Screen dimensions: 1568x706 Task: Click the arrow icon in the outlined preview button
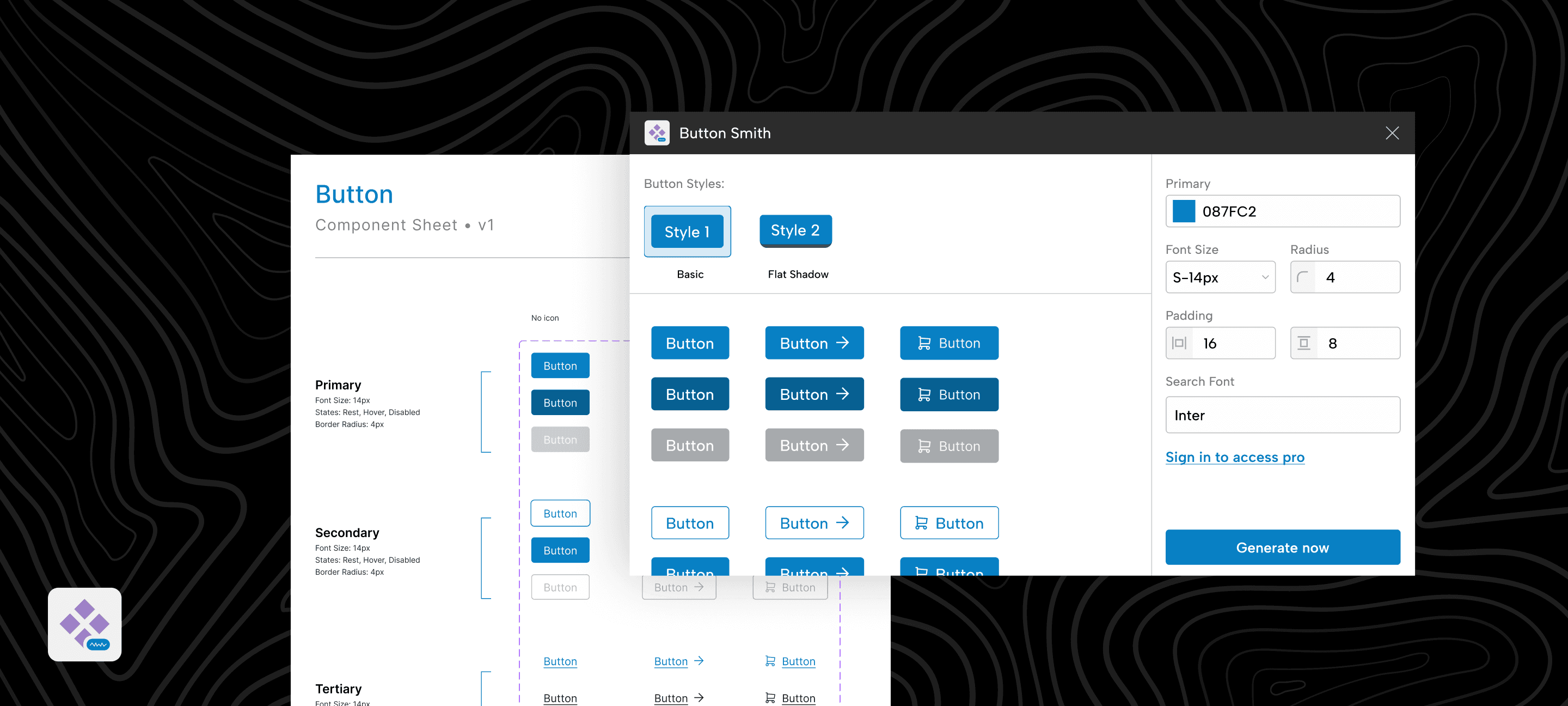(x=842, y=522)
